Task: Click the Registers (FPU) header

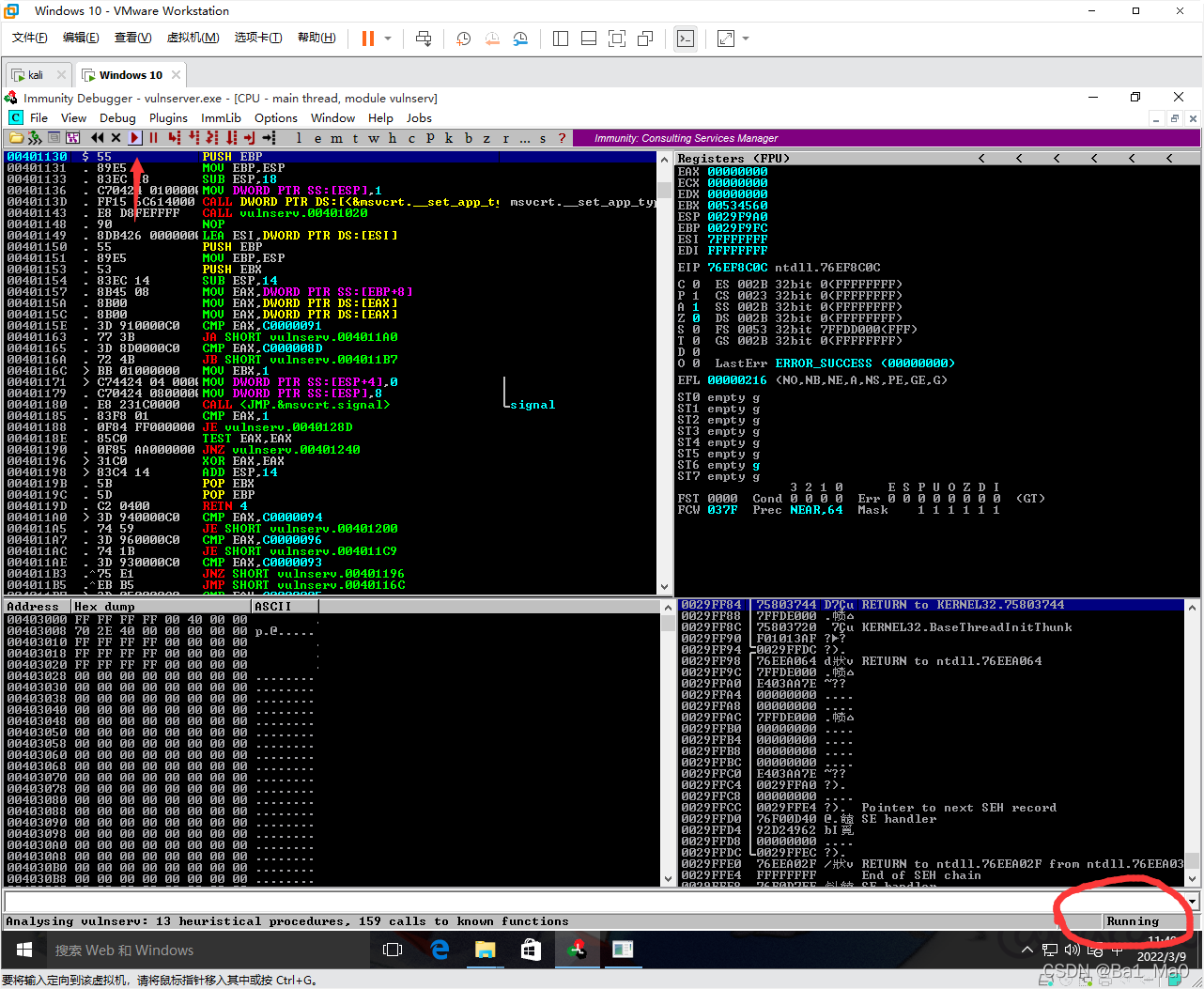Action: 733,159
